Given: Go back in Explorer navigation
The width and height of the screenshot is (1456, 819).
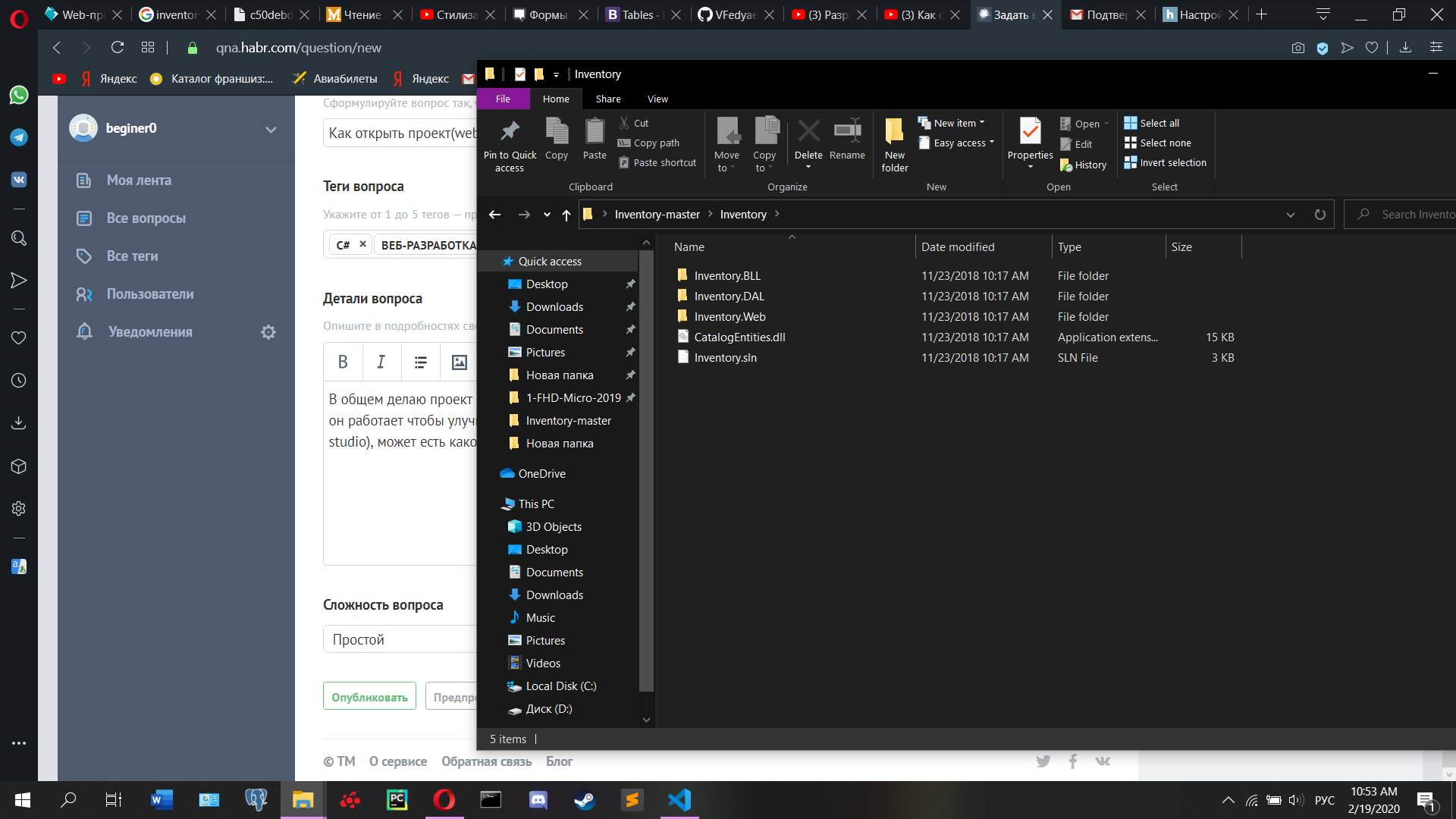Looking at the screenshot, I should pyautogui.click(x=495, y=215).
